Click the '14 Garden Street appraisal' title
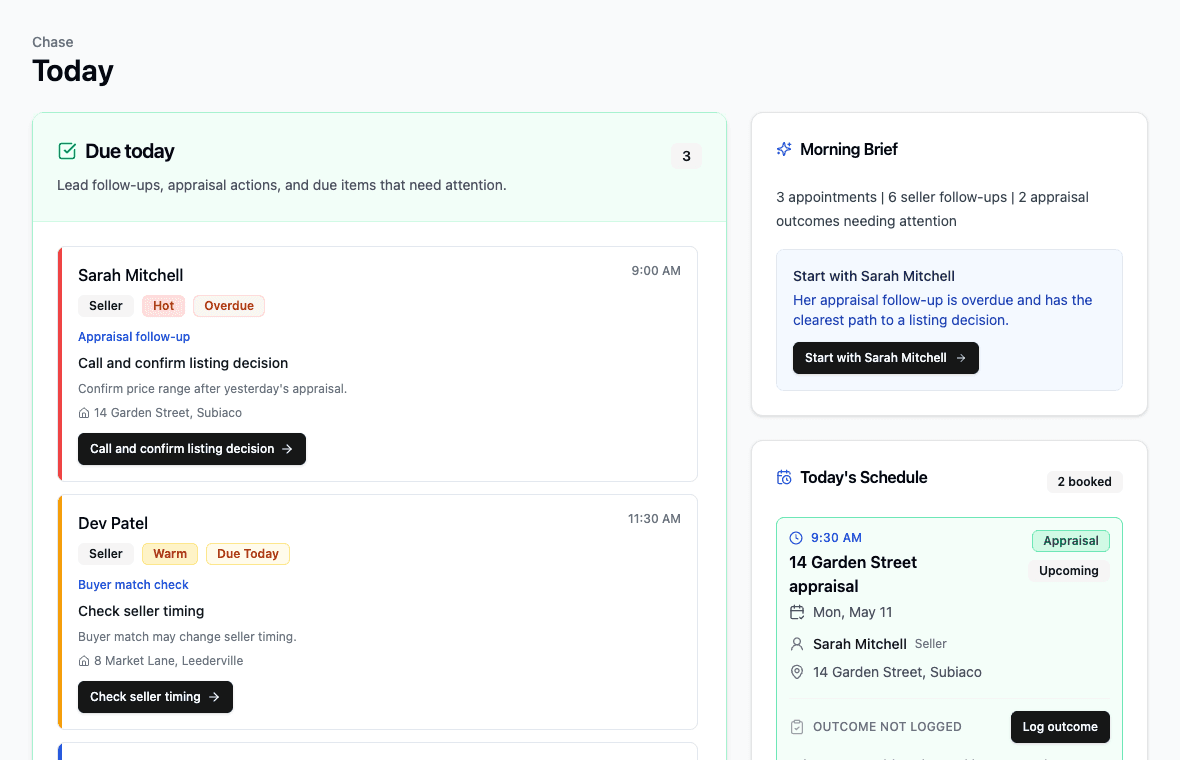The height and width of the screenshot is (760, 1180). [853, 575]
